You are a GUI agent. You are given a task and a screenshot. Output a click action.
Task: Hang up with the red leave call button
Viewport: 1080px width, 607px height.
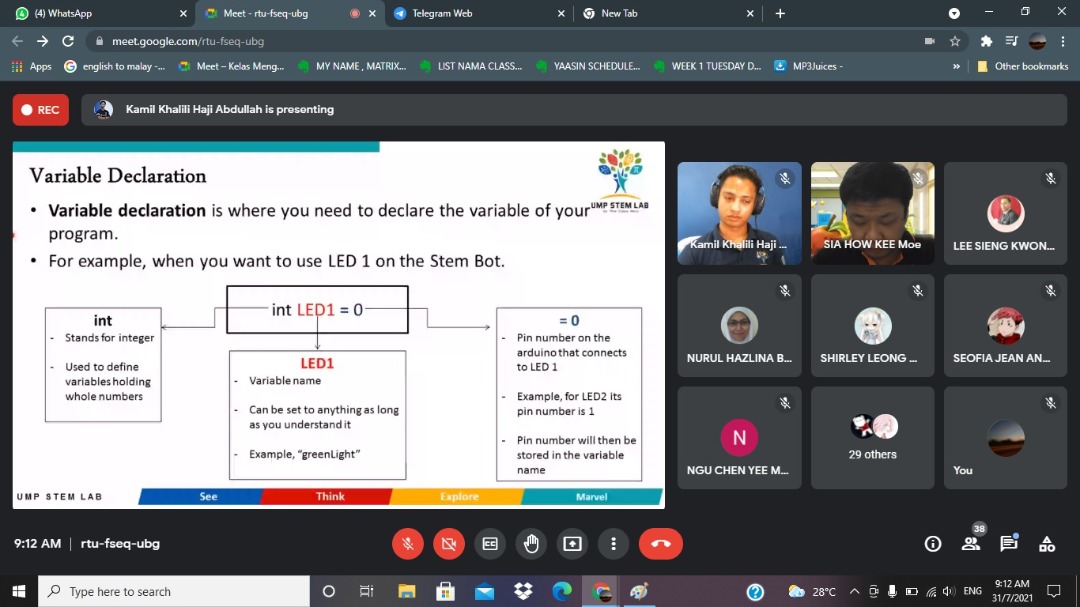coord(660,544)
